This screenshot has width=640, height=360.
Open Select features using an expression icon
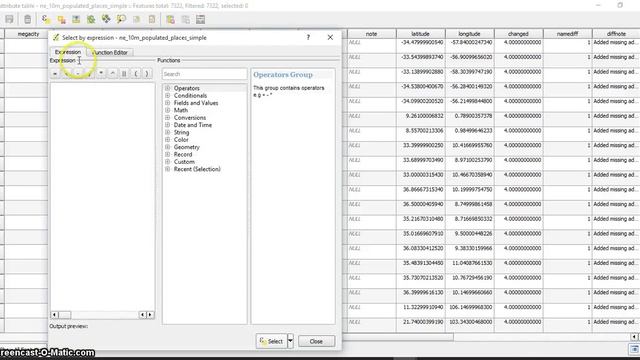46,19
